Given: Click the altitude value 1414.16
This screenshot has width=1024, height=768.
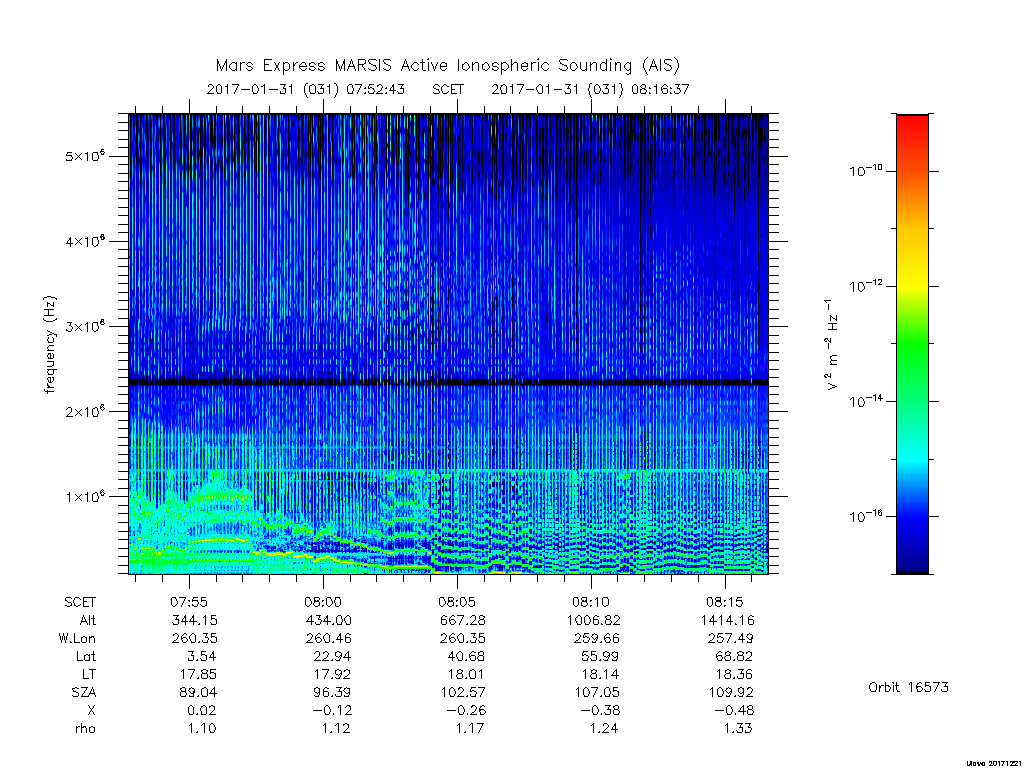Looking at the screenshot, I should point(727,620).
